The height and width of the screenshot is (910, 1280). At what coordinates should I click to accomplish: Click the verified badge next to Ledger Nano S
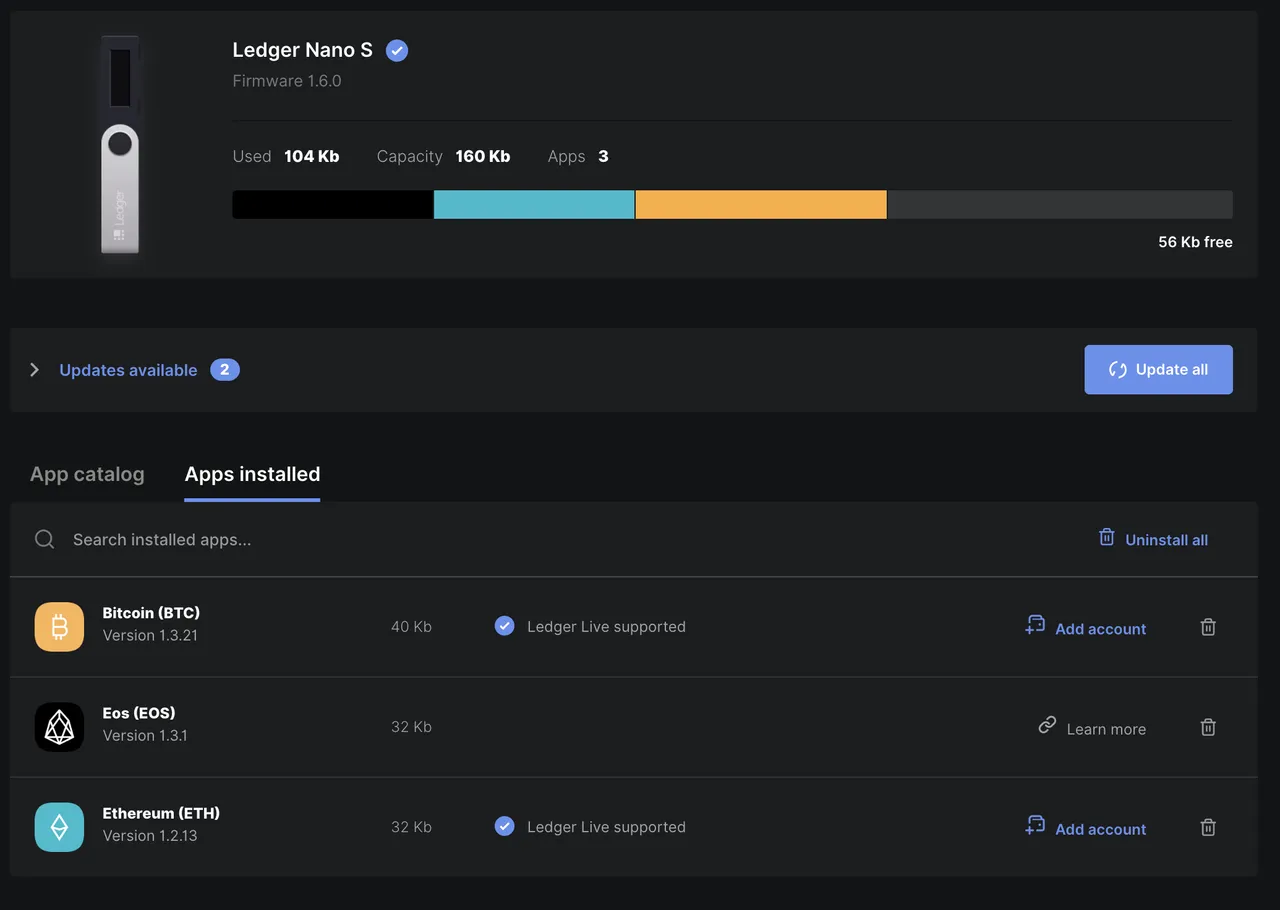click(397, 50)
